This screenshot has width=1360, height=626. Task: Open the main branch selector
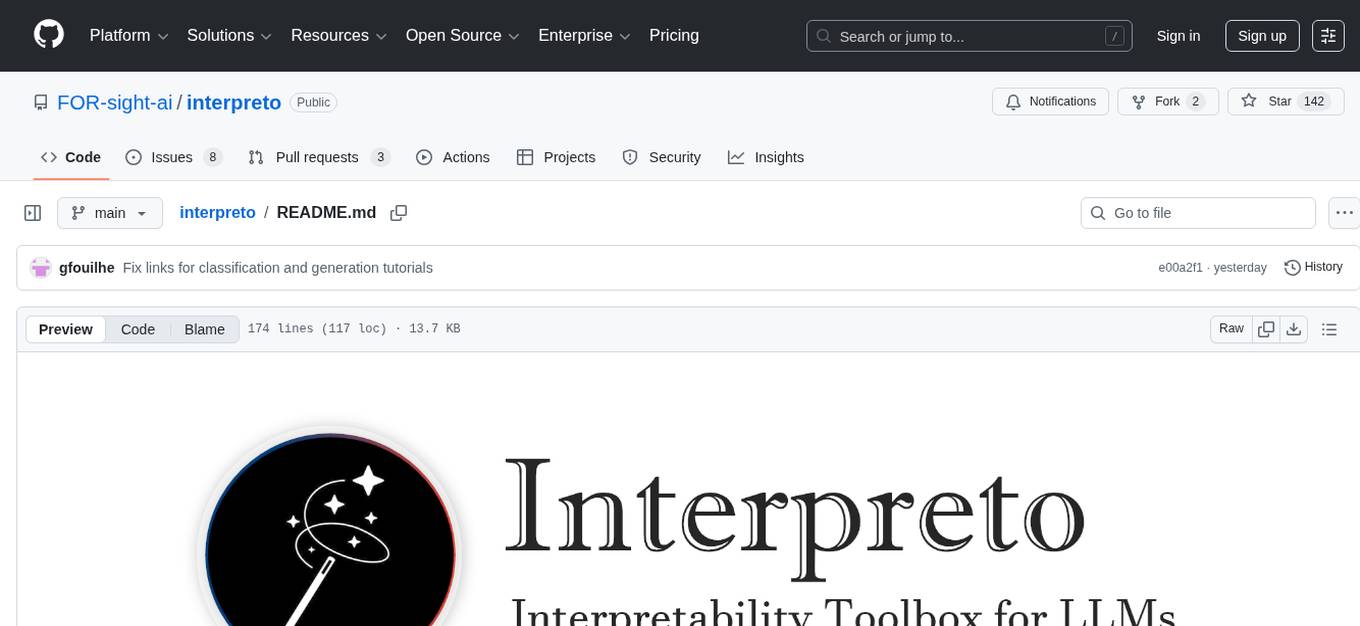coord(110,212)
